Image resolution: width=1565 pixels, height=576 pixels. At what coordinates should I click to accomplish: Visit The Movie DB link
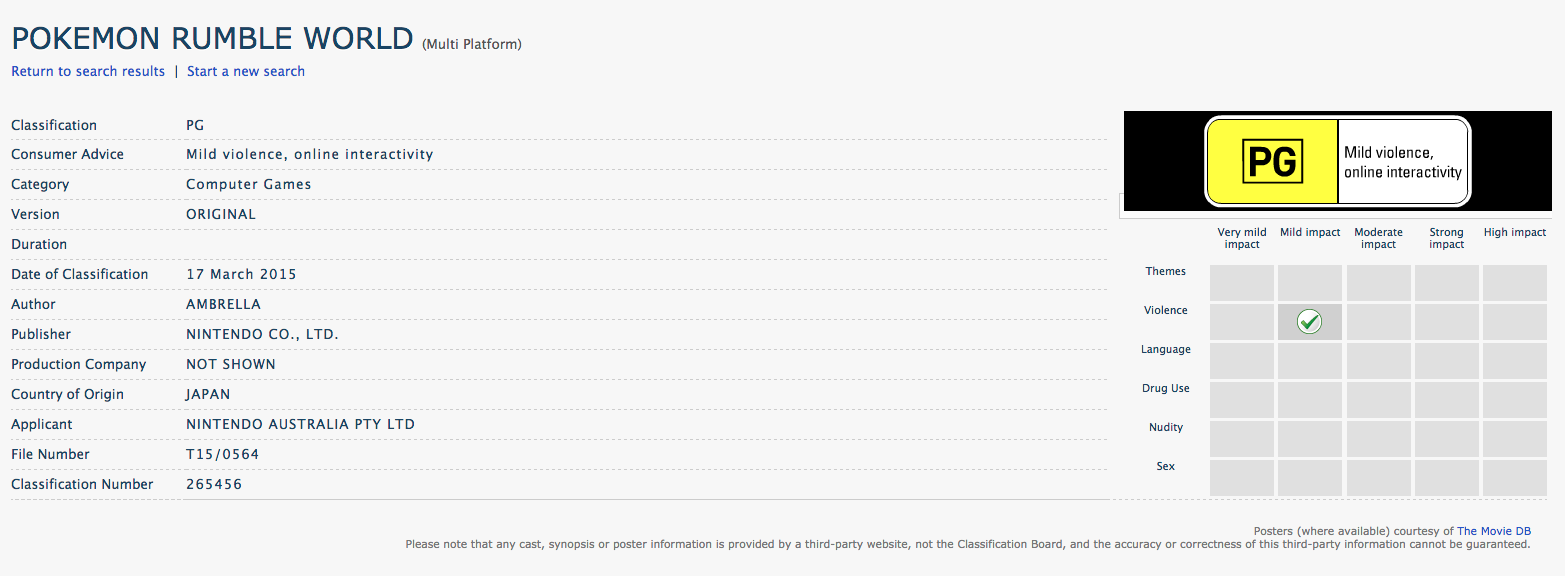pyautogui.click(x=1494, y=531)
